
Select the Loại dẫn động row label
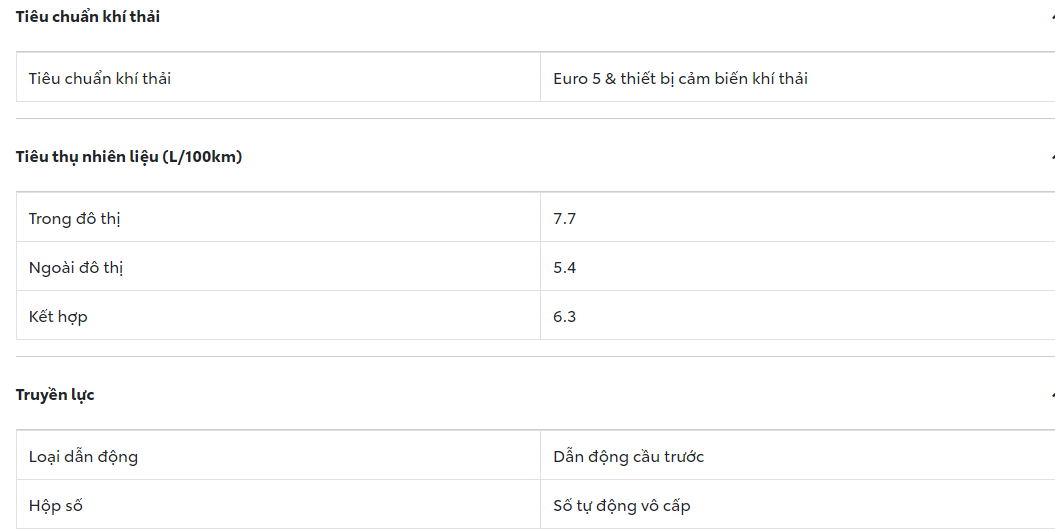pyautogui.click(x=83, y=456)
